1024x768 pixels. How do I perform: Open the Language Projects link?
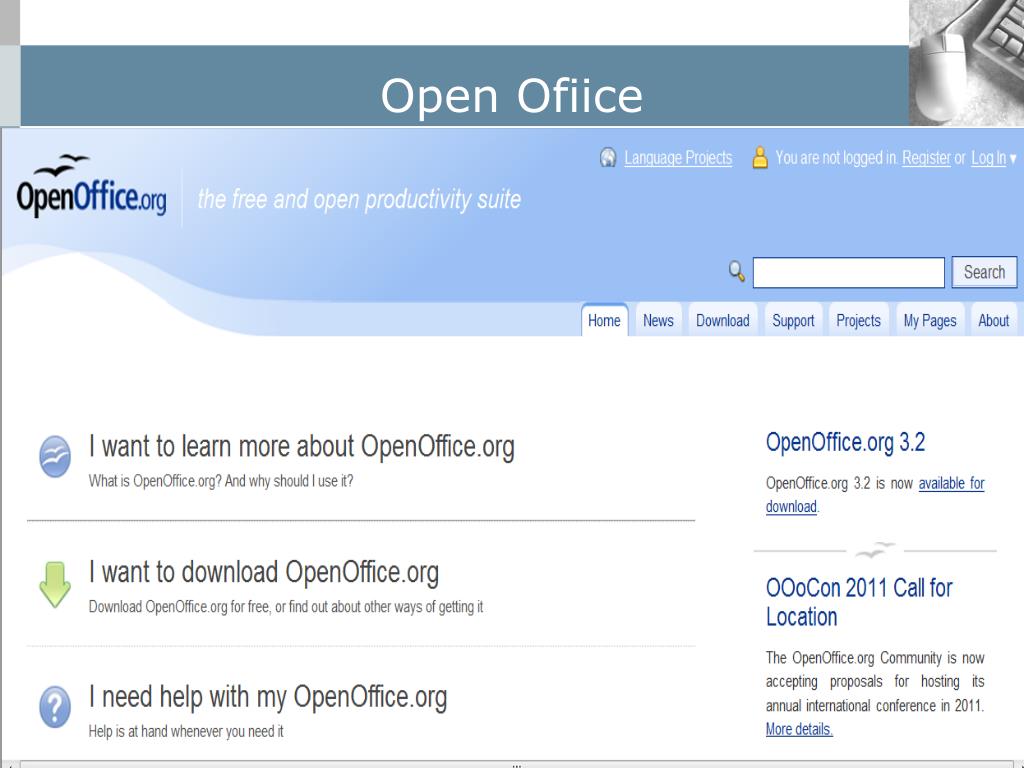(678, 158)
